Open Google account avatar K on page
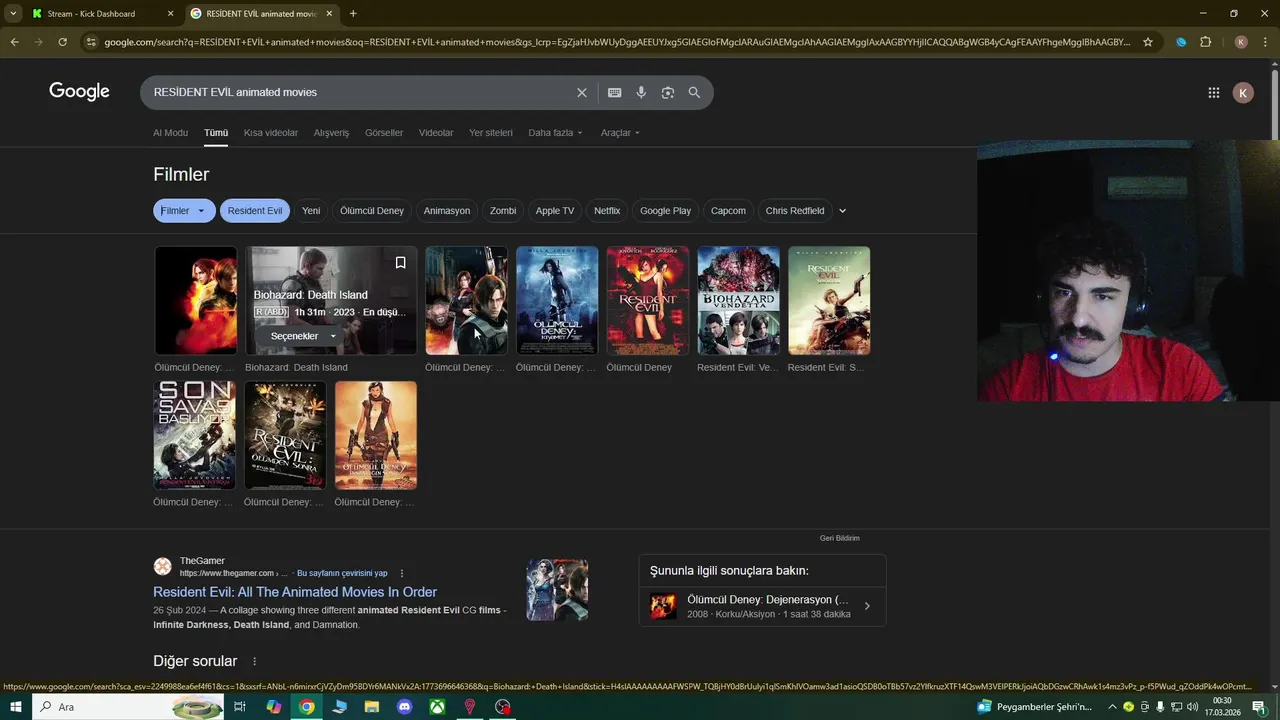 click(x=1242, y=93)
